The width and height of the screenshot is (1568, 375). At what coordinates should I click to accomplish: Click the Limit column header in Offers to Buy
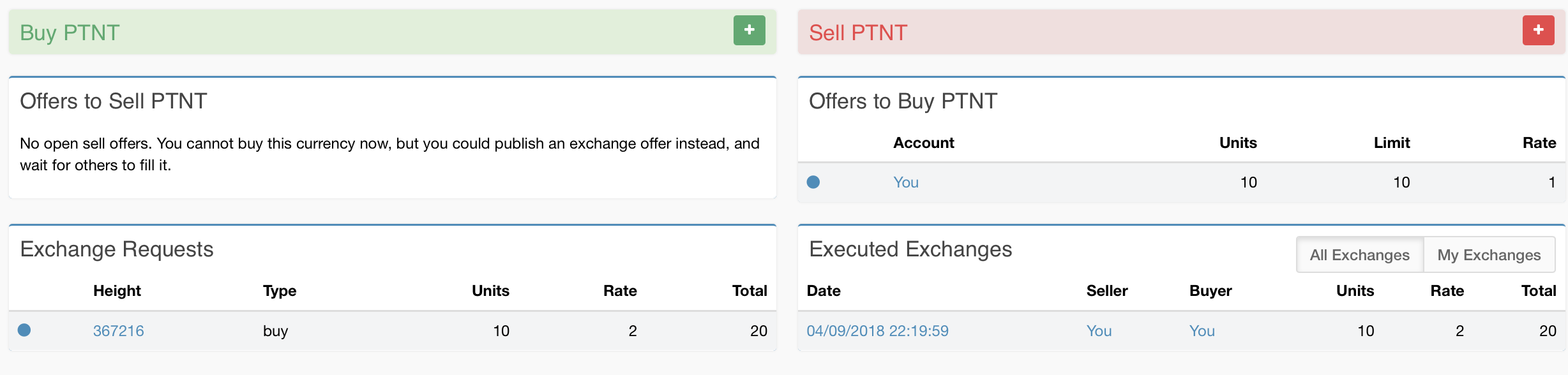pos(1391,143)
